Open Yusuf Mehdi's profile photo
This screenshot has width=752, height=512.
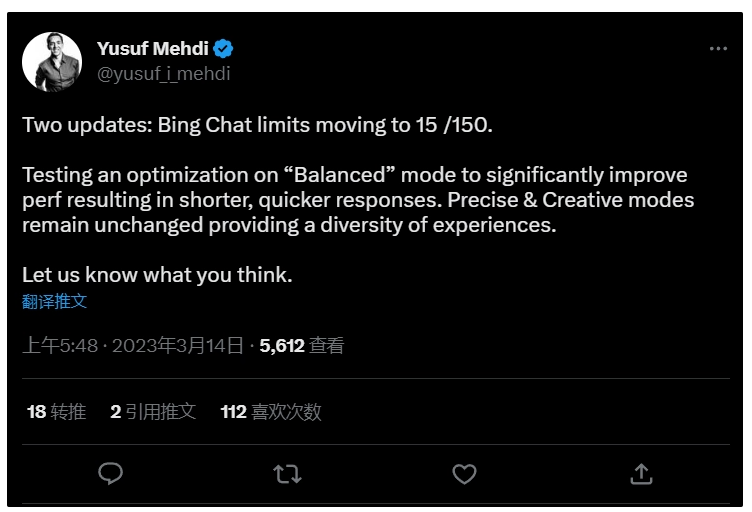pos(52,61)
